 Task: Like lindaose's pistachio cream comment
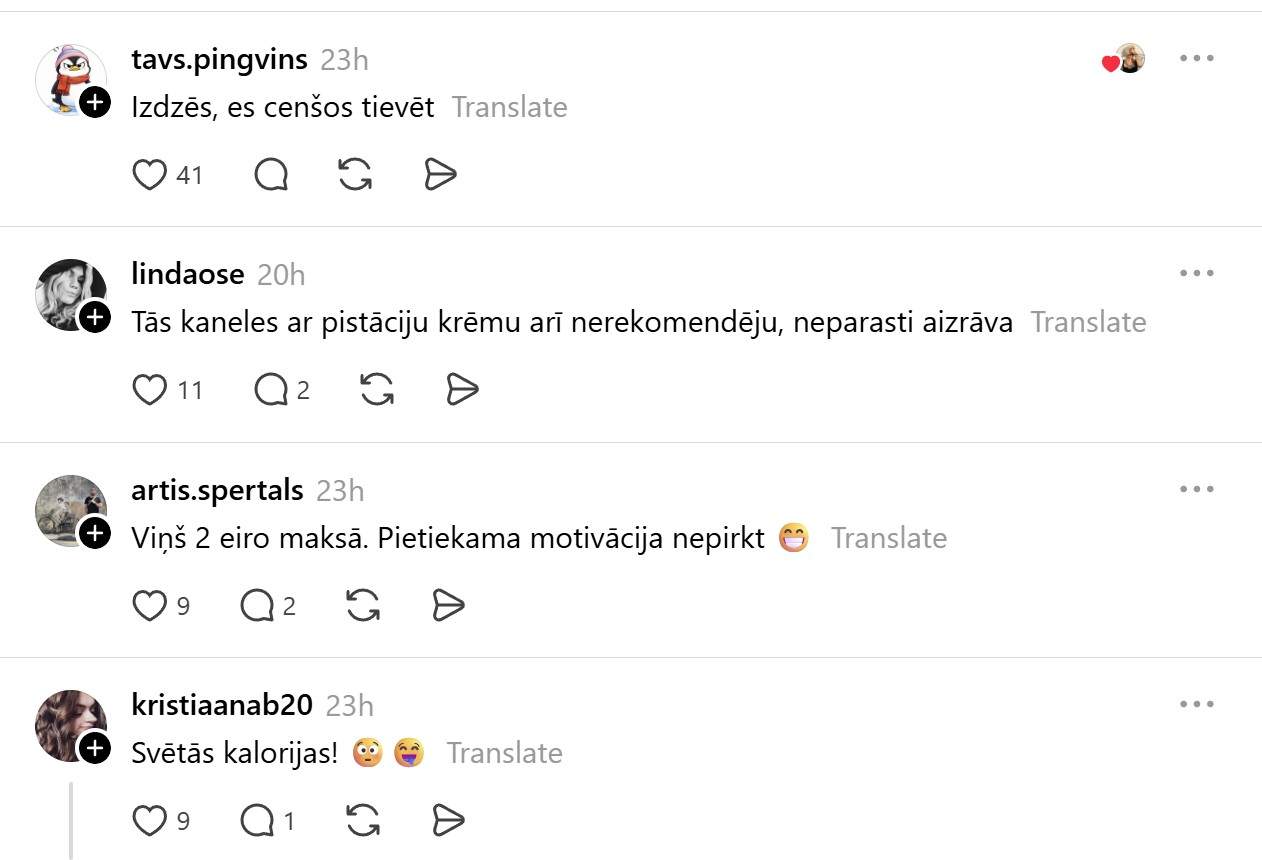(x=150, y=390)
